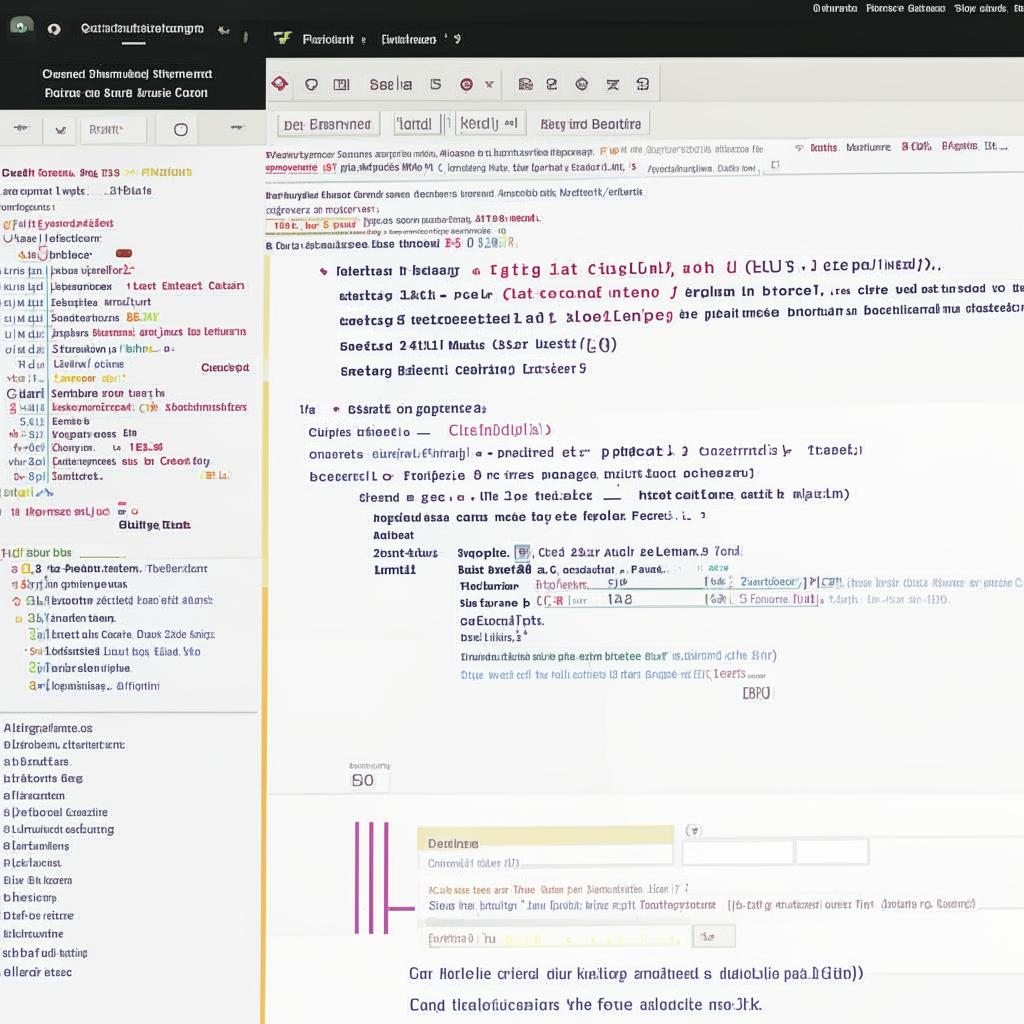Click the red diamond icon in the editor toolbar
This screenshot has height=1024, width=1024.
(x=280, y=84)
